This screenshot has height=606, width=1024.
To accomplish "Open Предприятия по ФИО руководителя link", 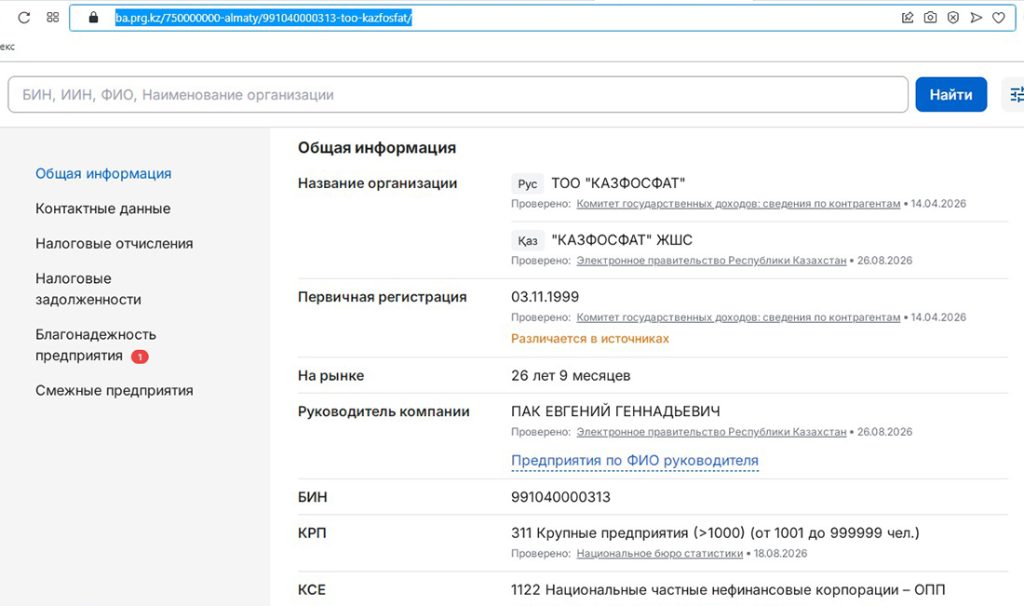I will [x=635, y=461].
